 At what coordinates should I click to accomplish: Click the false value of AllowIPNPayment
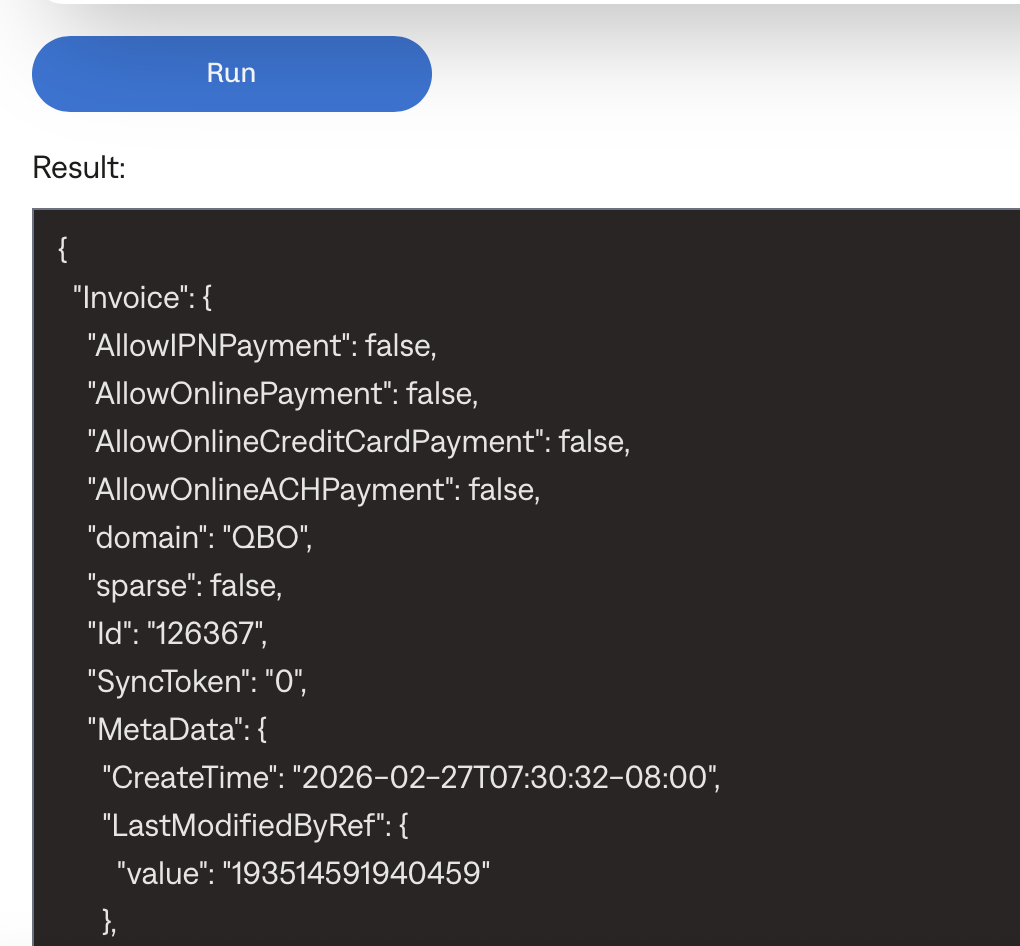[400, 346]
